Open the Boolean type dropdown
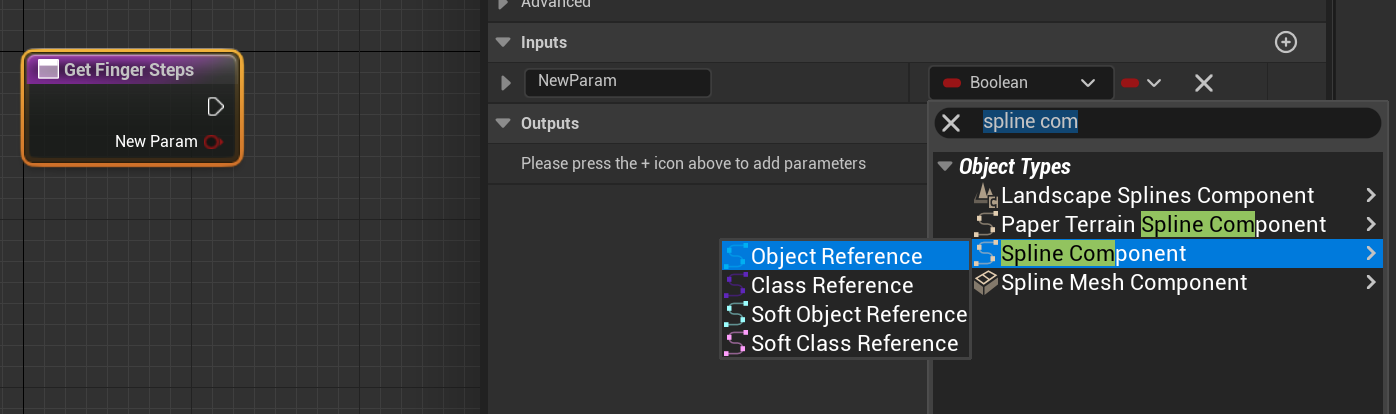 click(1021, 83)
